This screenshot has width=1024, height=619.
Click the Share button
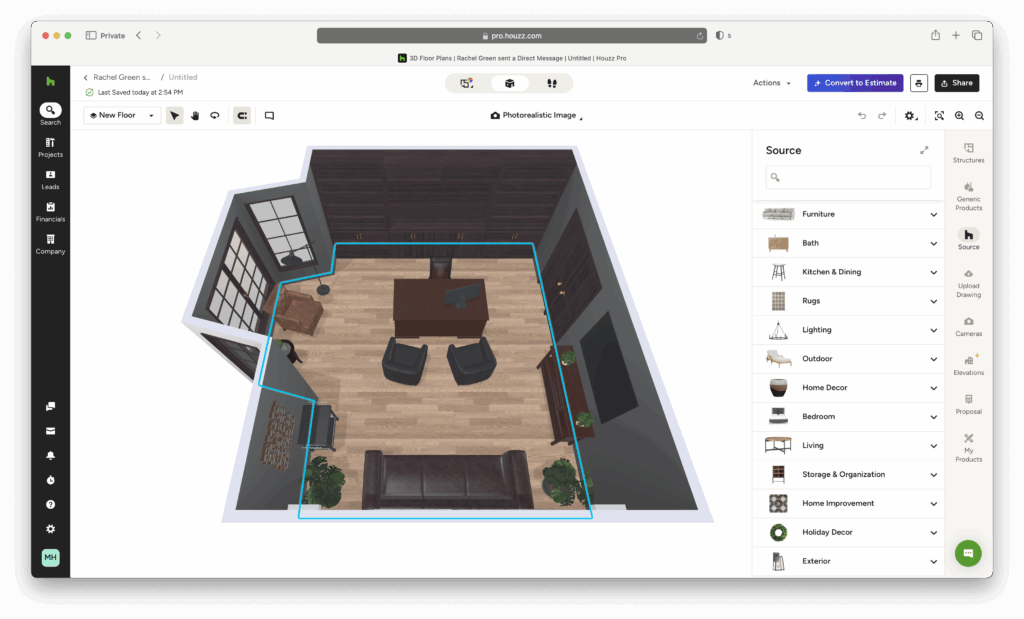pyautogui.click(x=956, y=83)
